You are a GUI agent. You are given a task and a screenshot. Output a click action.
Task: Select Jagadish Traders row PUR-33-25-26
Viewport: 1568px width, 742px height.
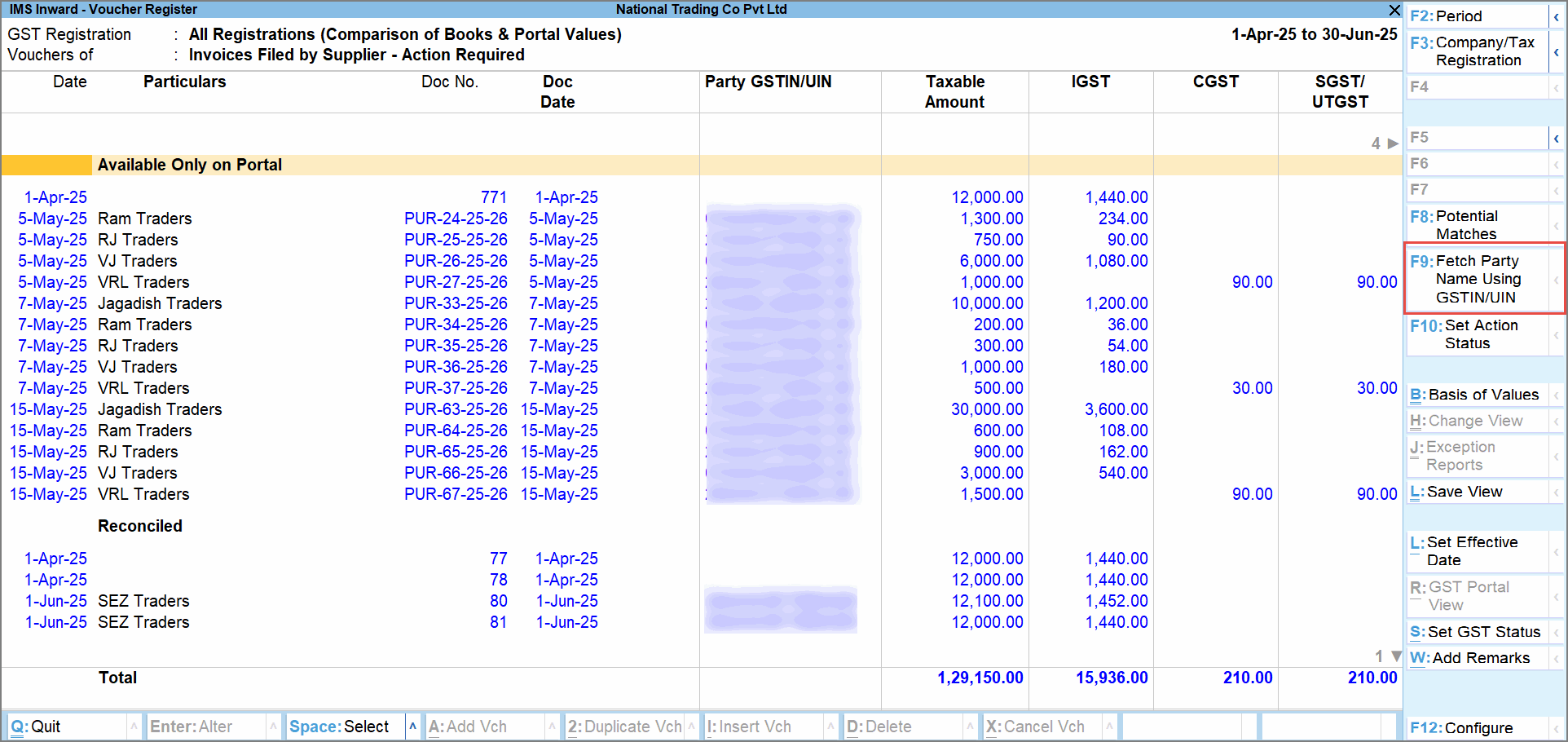(x=701, y=303)
